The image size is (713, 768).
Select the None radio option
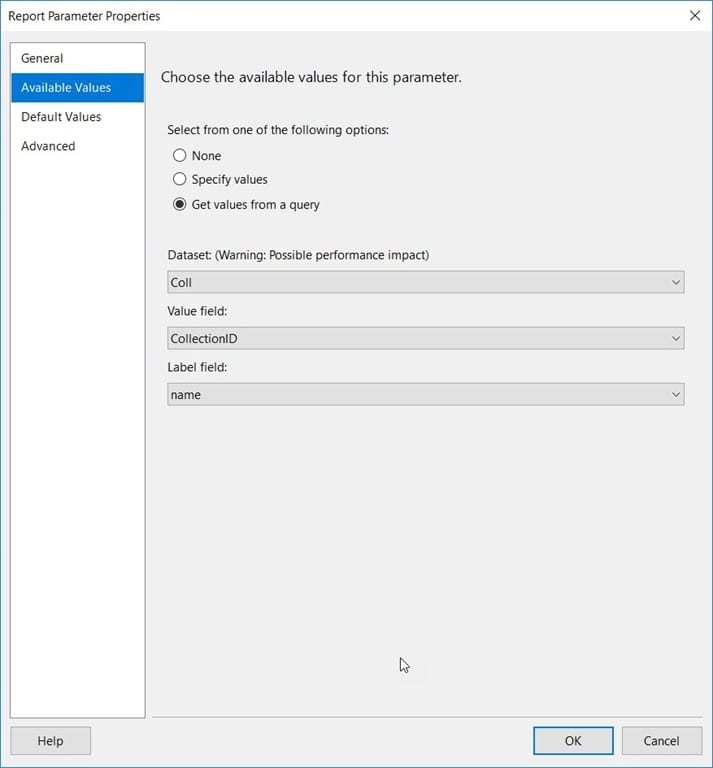pos(180,155)
